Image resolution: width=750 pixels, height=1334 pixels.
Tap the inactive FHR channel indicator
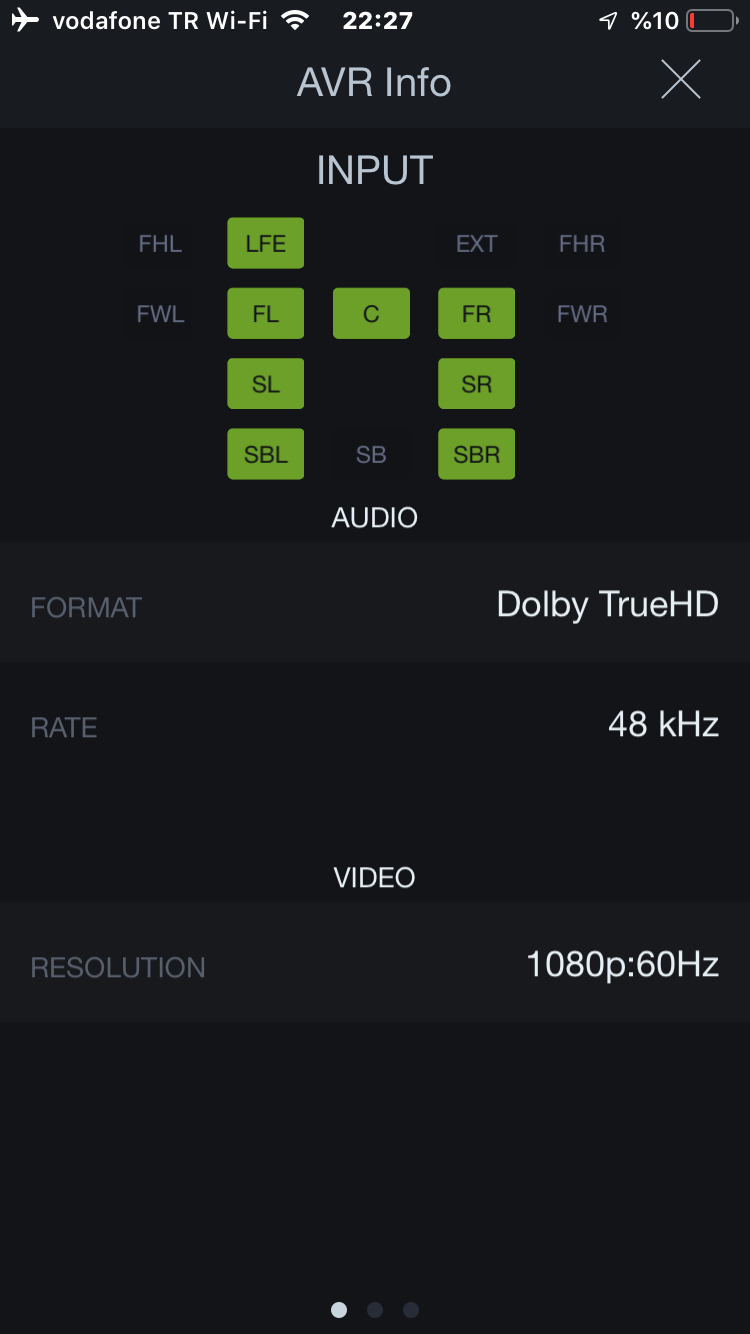click(x=582, y=243)
